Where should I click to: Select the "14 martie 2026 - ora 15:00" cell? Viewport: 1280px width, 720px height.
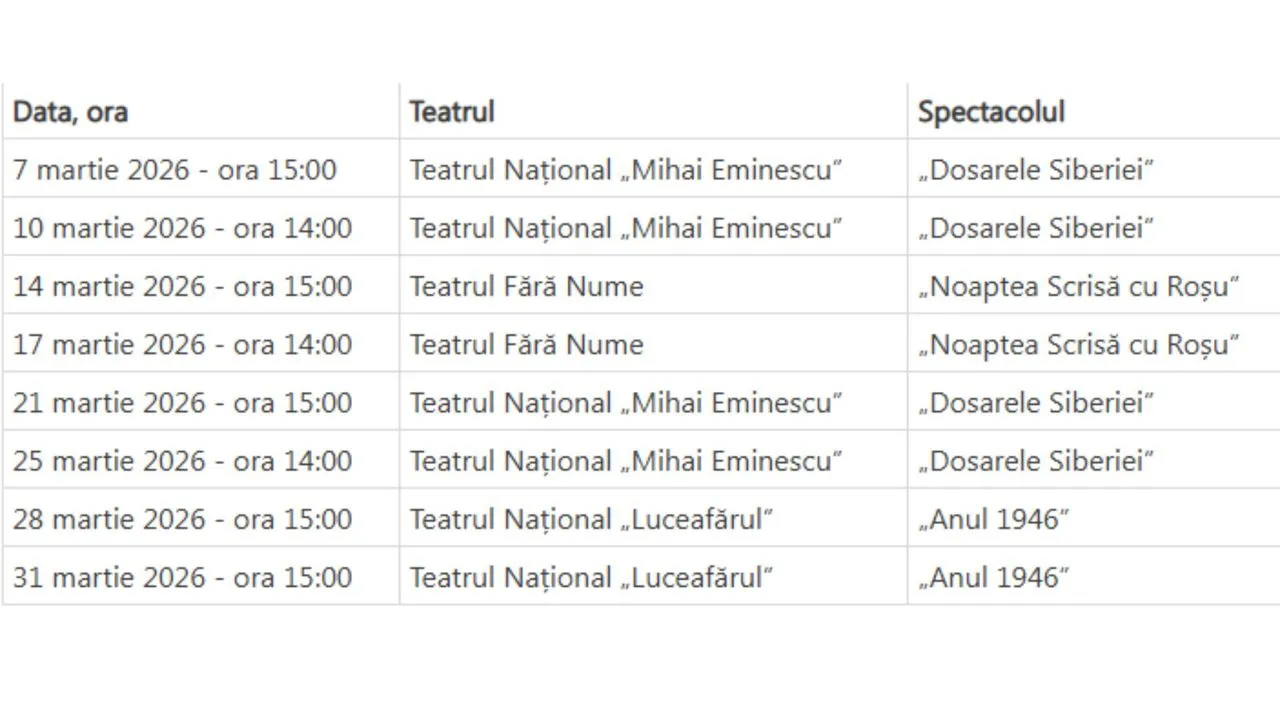coord(182,286)
